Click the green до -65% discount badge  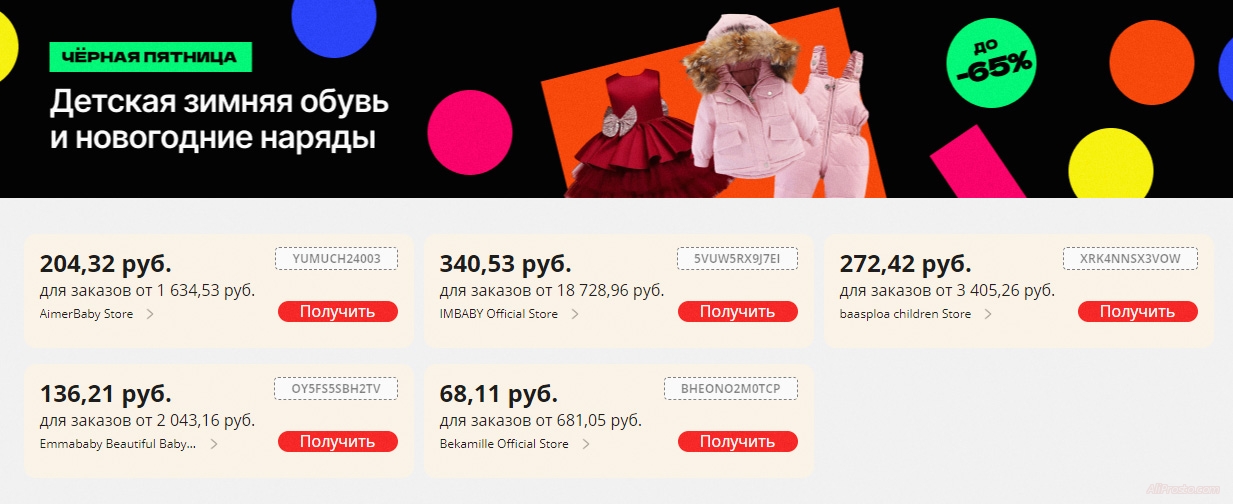992,63
